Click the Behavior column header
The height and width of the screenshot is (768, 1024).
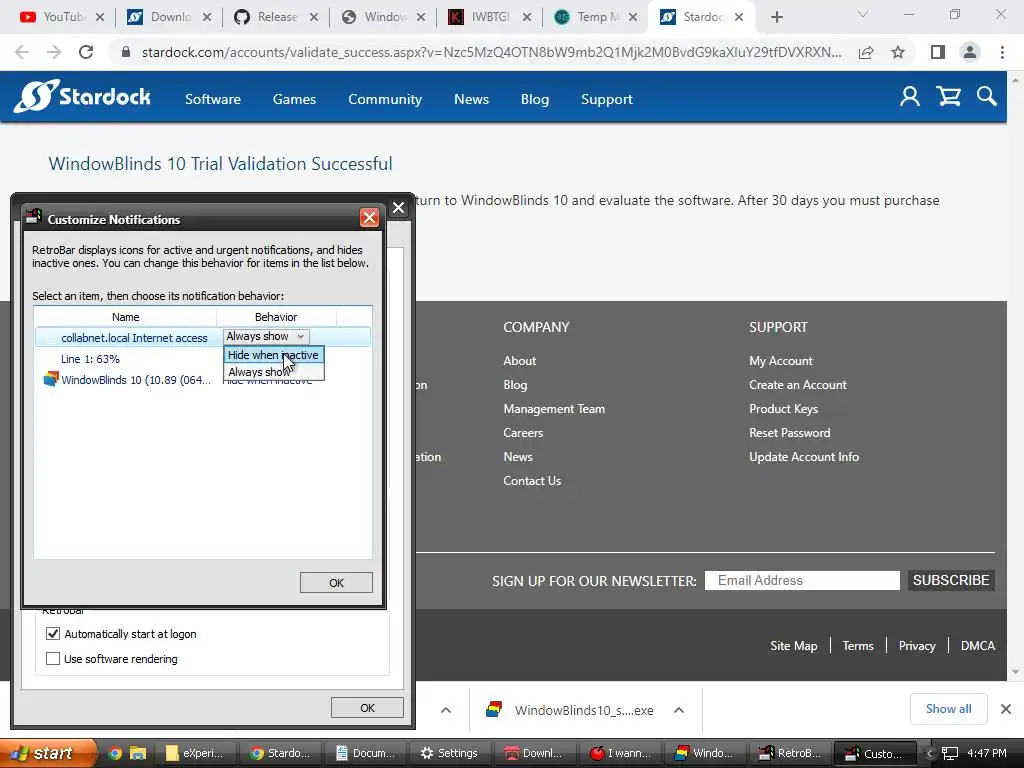point(276,317)
